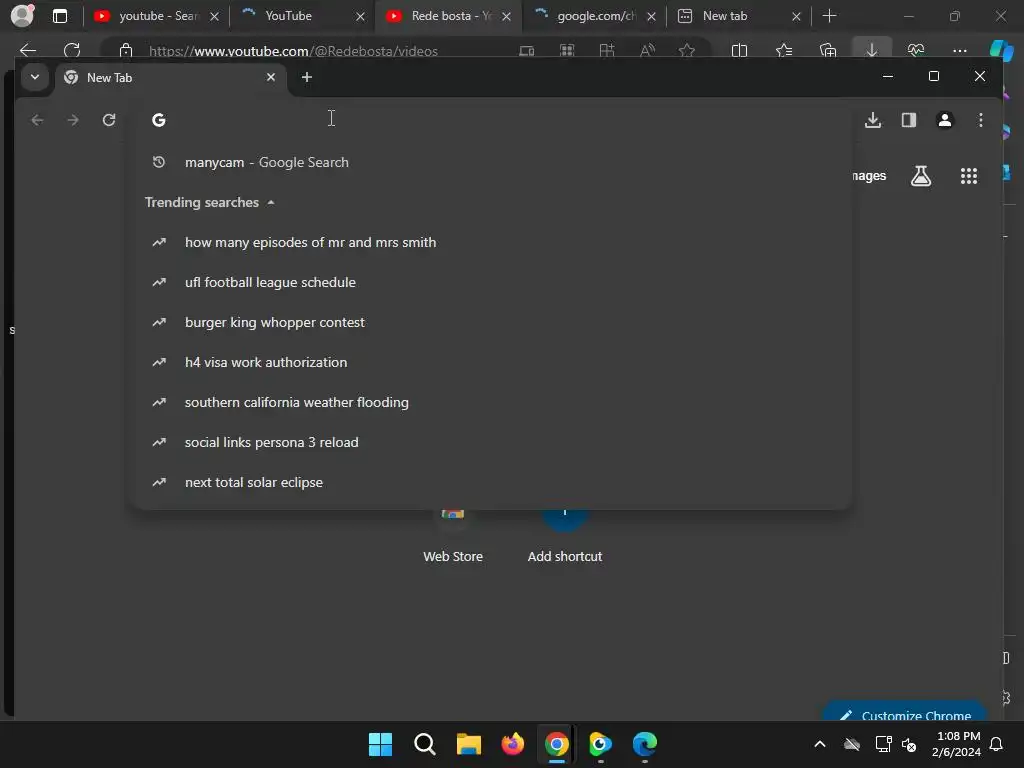Screen dimensions: 1024x768
Task: Open Edge collections icon
Action: click(827, 50)
